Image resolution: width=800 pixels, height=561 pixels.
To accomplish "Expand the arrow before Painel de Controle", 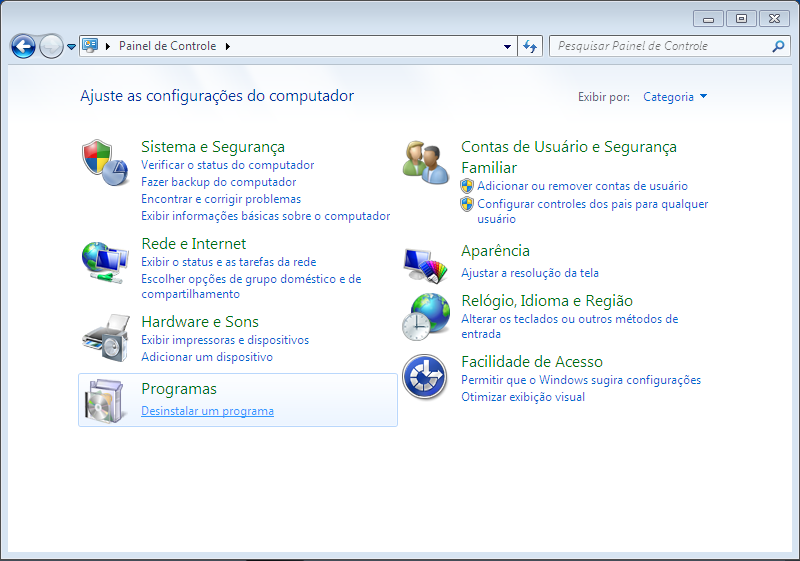I will 108,46.
